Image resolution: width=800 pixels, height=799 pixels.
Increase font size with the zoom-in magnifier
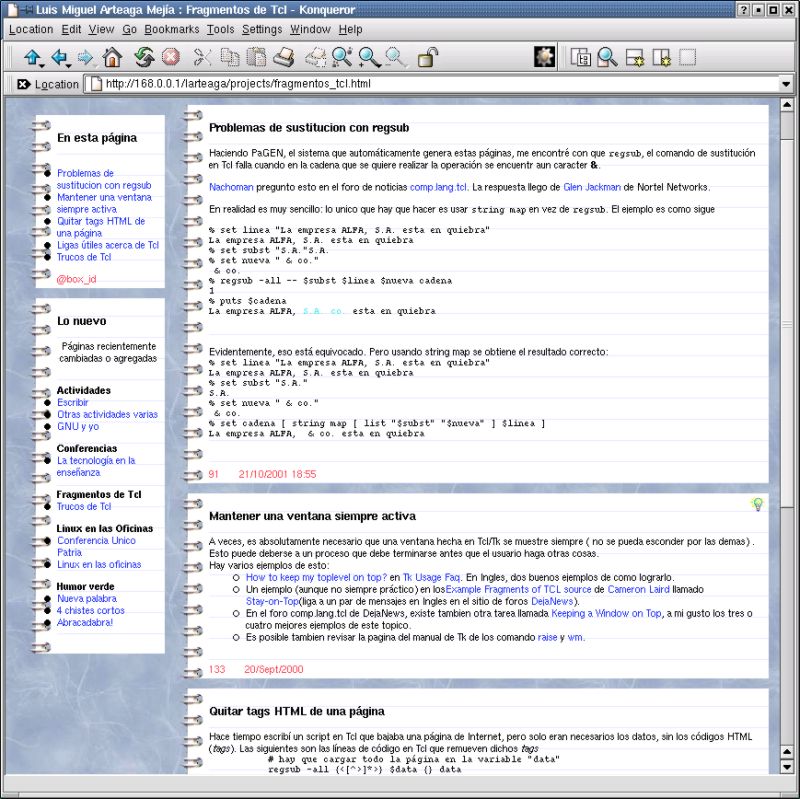tap(369, 57)
